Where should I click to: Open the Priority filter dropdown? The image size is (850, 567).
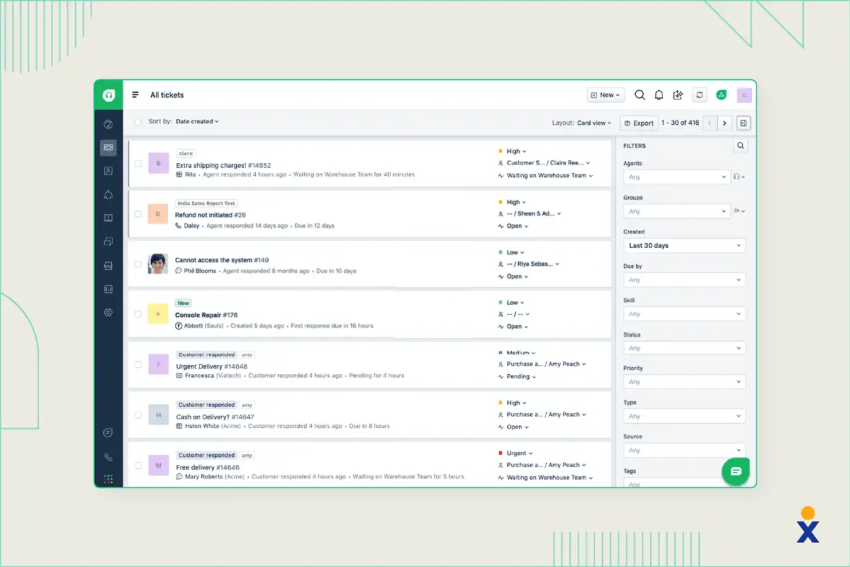point(684,382)
